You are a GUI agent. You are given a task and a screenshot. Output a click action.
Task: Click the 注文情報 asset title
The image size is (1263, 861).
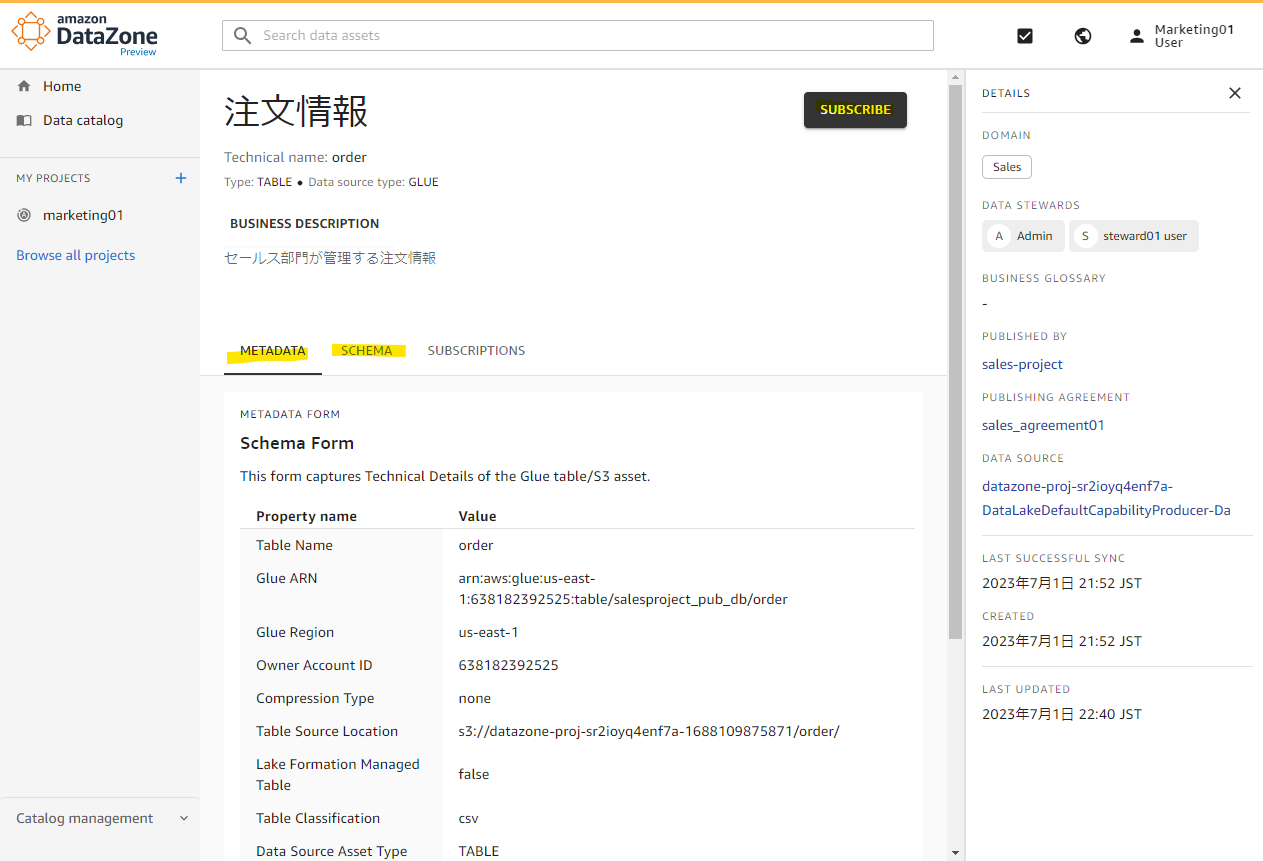(296, 111)
